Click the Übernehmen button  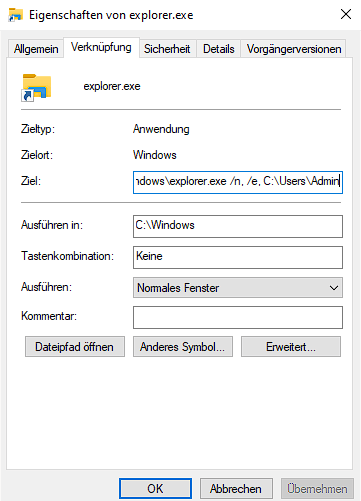point(317,489)
